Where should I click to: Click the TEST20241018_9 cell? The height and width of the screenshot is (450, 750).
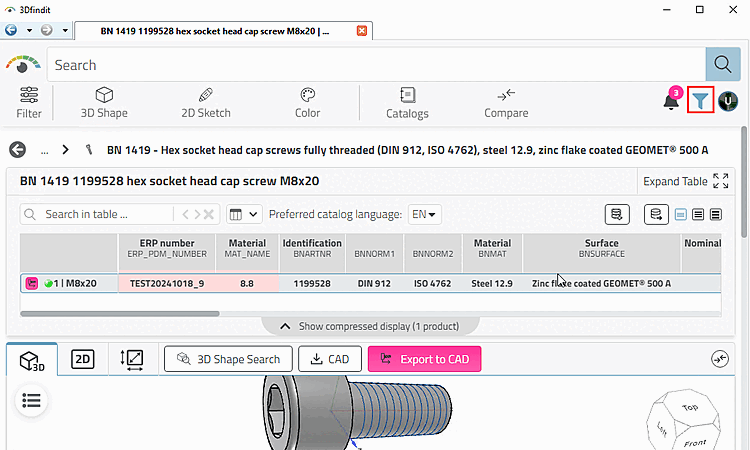[167, 284]
